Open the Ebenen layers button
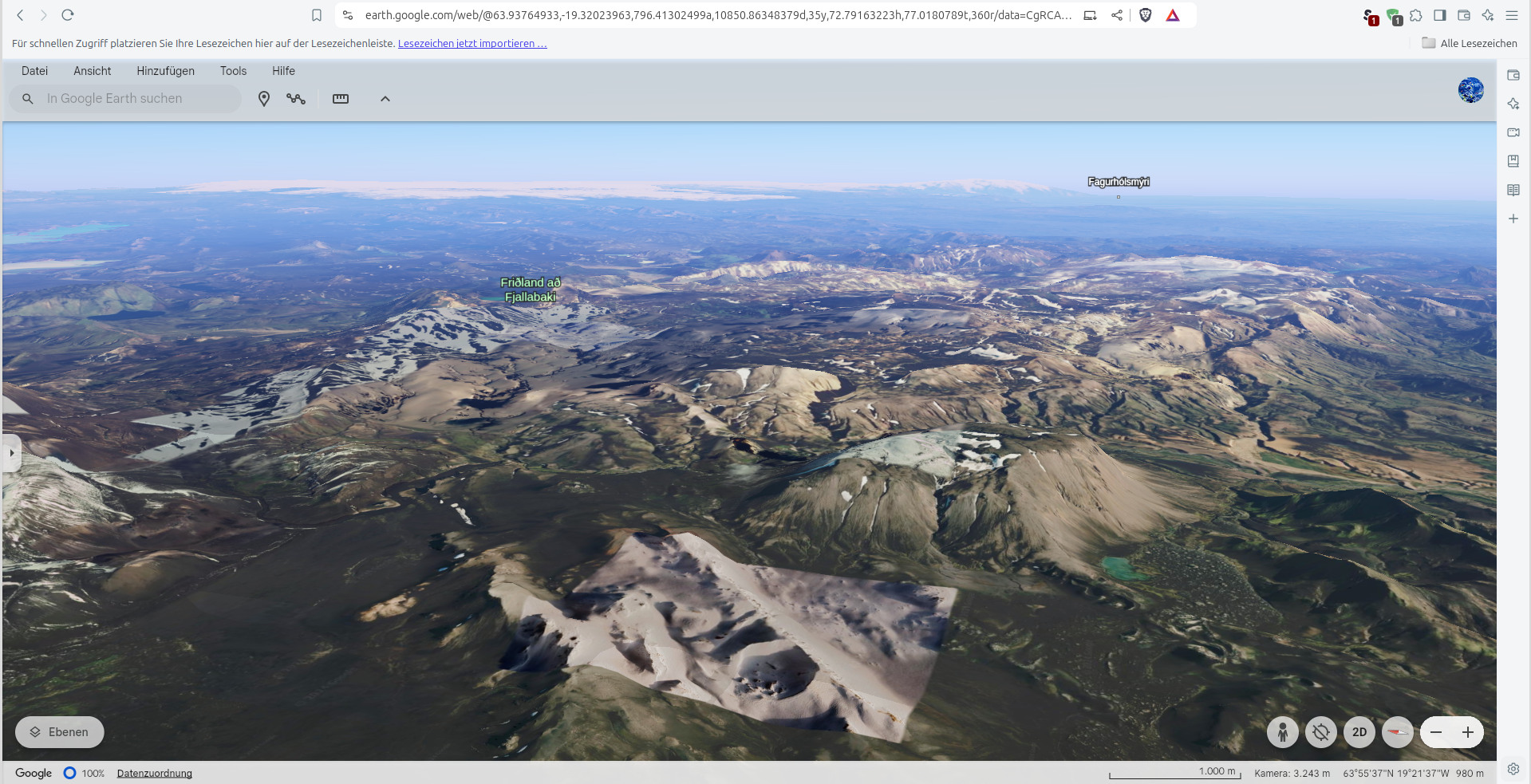1531x784 pixels. (x=60, y=732)
